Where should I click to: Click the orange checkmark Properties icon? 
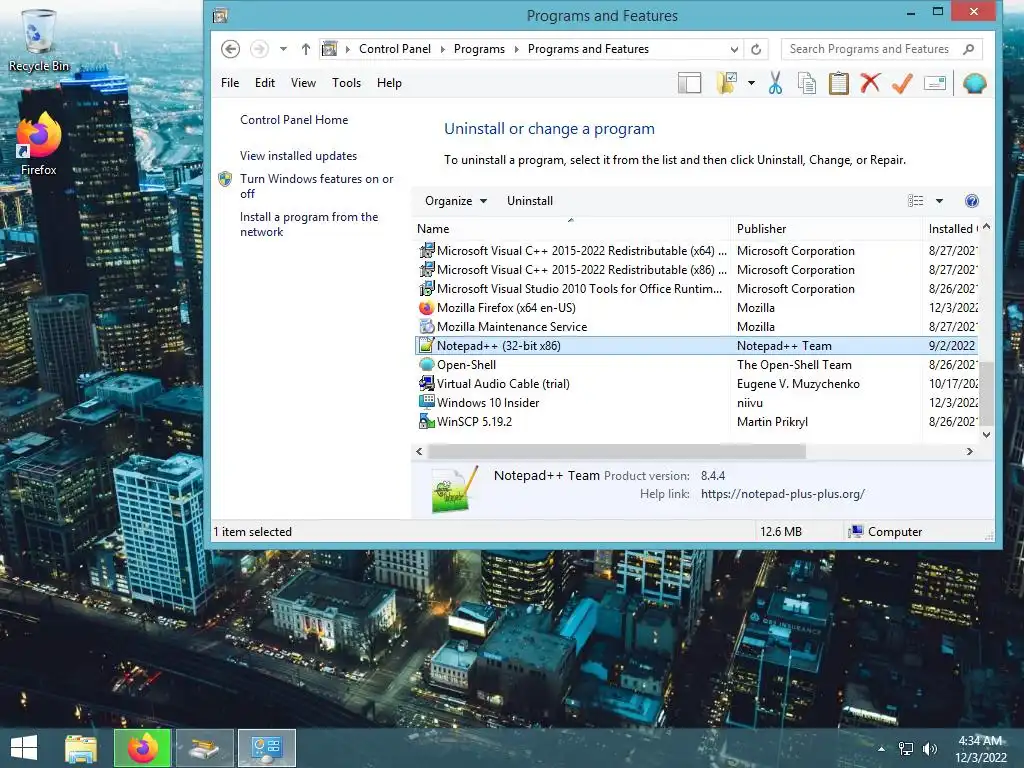pos(902,83)
